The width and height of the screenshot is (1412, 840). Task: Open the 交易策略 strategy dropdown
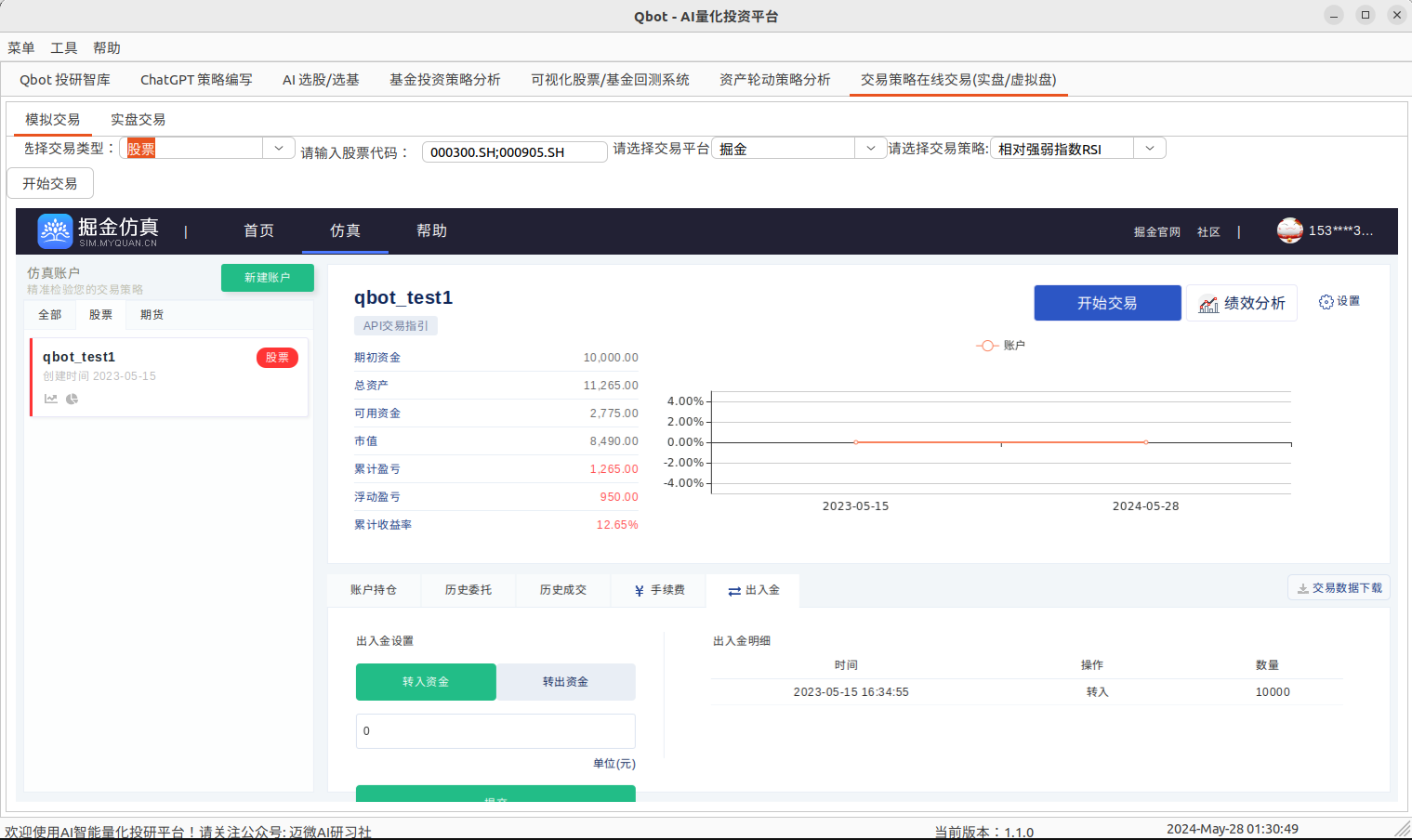[x=1150, y=147]
